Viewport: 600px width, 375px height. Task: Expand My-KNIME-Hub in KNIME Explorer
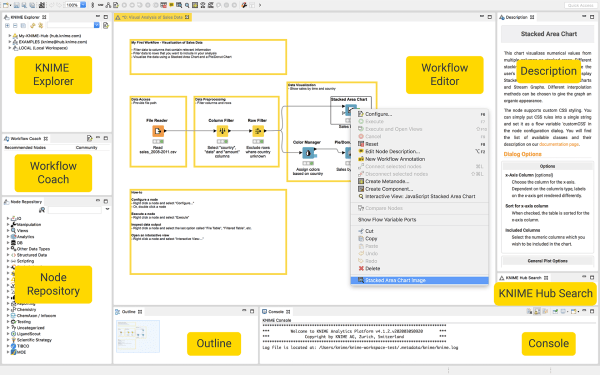tap(10, 36)
